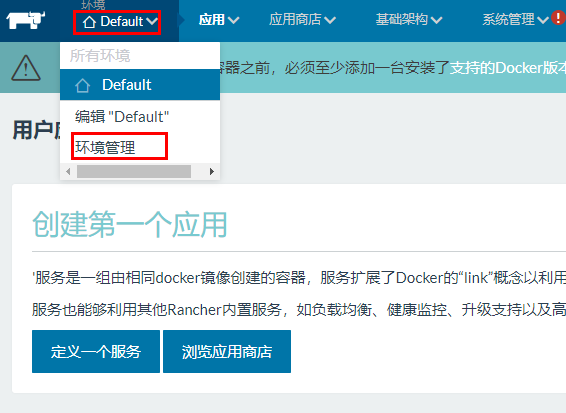
Task: Click the 所有环境 header text in the dropdown
Action: tap(100, 56)
